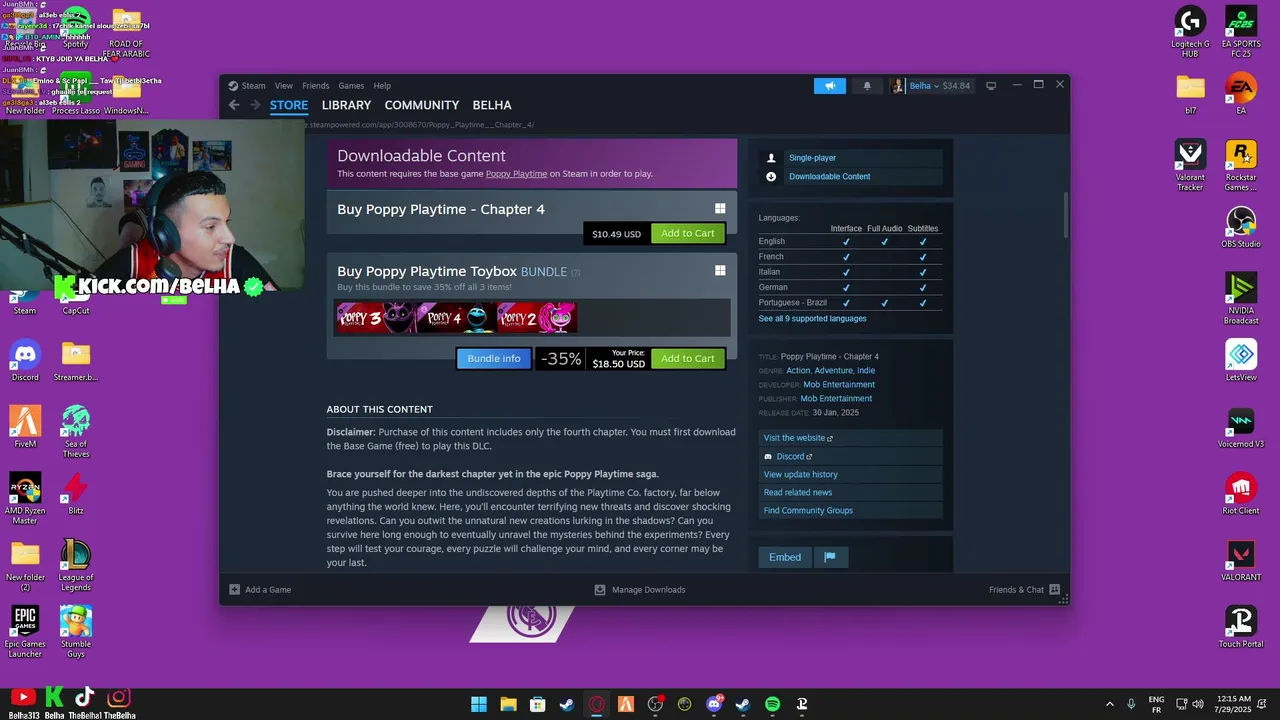Open the NVIDIA Broadcast desktop icon
Image resolution: width=1280 pixels, height=720 pixels.
click(x=1241, y=299)
